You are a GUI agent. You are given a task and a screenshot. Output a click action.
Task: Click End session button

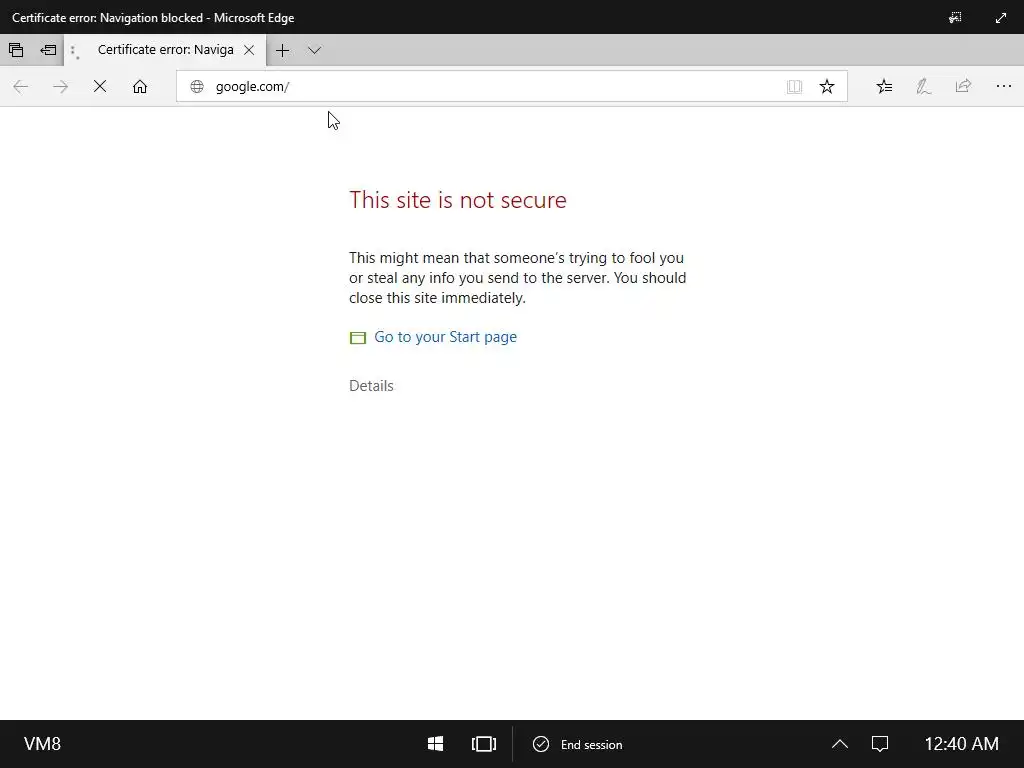pyautogui.click(x=577, y=744)
